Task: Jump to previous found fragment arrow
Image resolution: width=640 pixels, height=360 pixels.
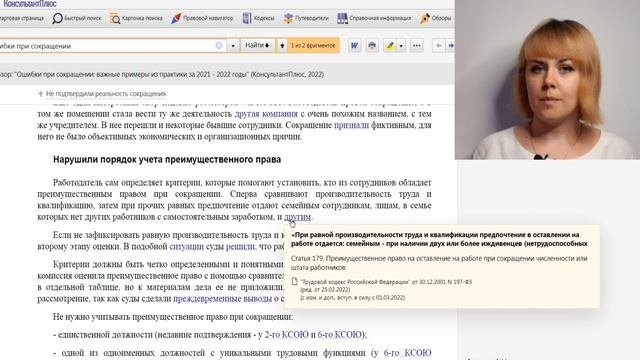Action: [x=282, y=45]
